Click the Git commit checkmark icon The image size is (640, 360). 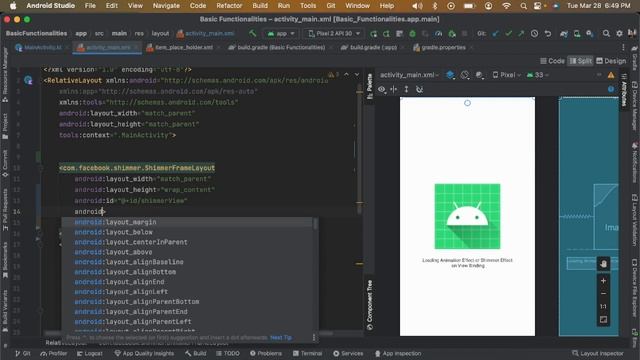[x=508, y=34]
